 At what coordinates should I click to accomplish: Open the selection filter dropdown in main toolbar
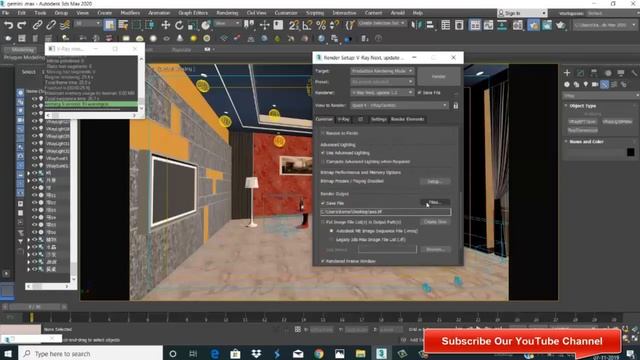click(87, 24)
